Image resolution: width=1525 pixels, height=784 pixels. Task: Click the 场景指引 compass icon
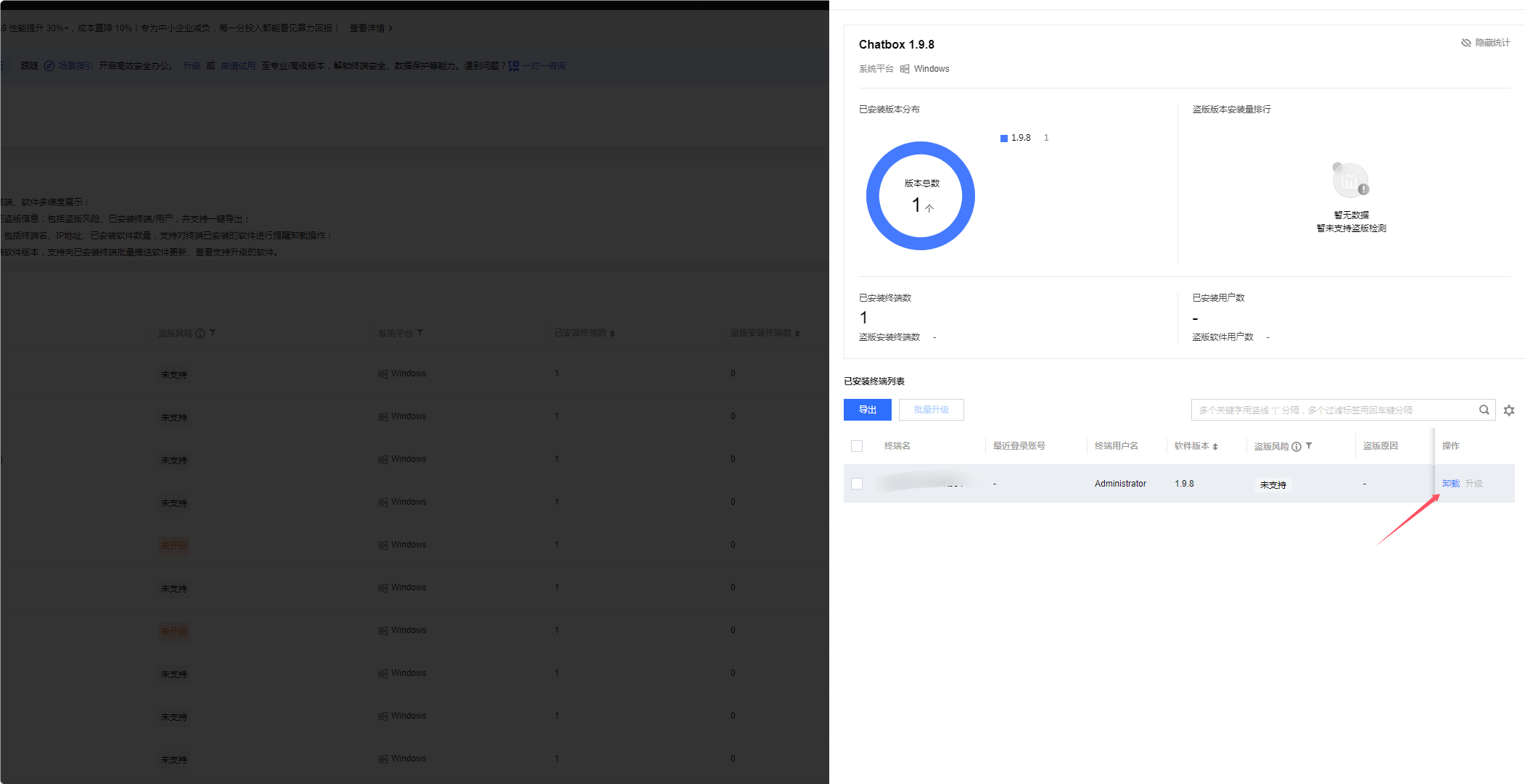pos(49,66)
